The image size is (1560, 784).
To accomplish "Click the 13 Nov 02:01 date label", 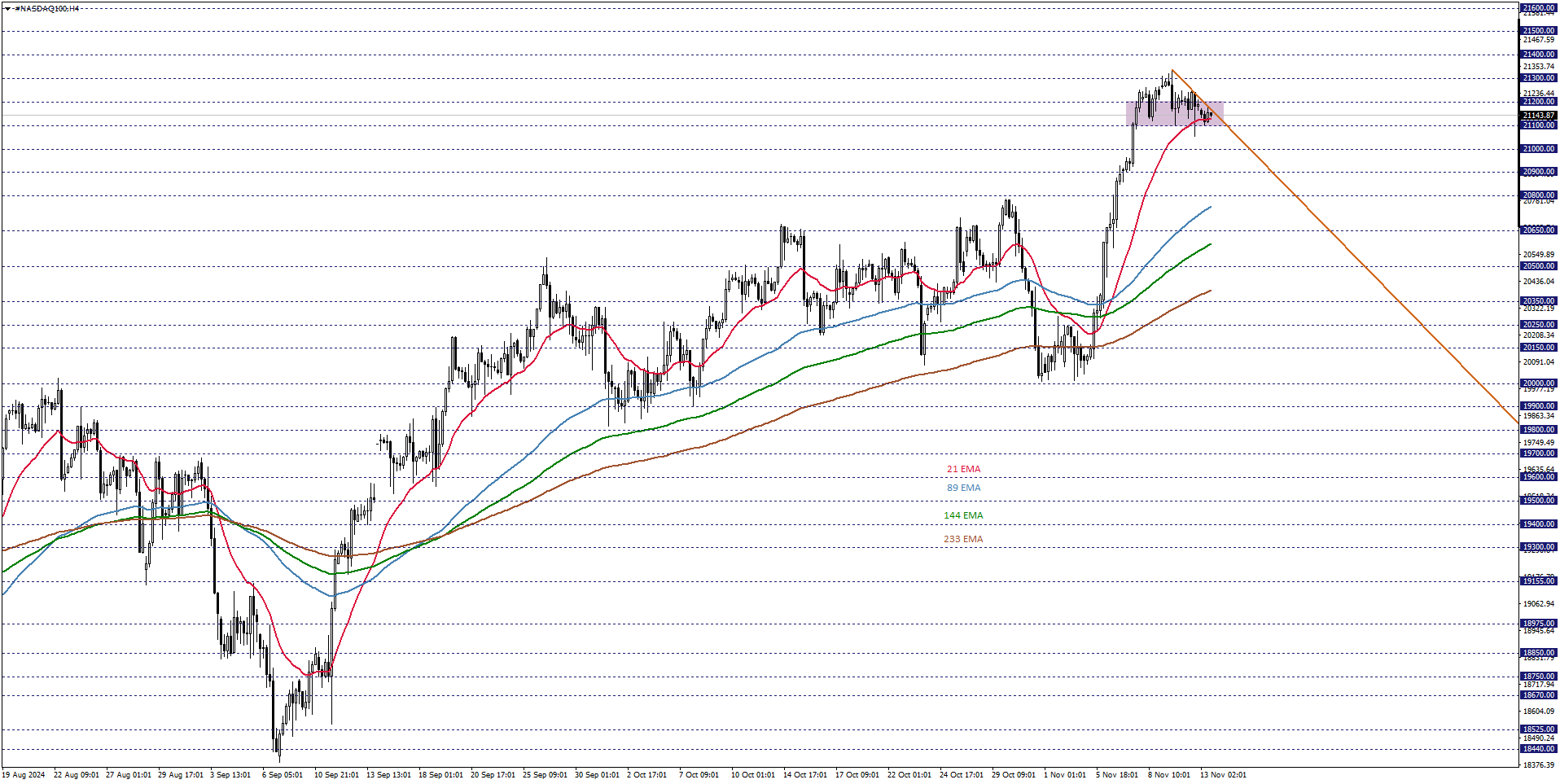I will pos(1223,775).
